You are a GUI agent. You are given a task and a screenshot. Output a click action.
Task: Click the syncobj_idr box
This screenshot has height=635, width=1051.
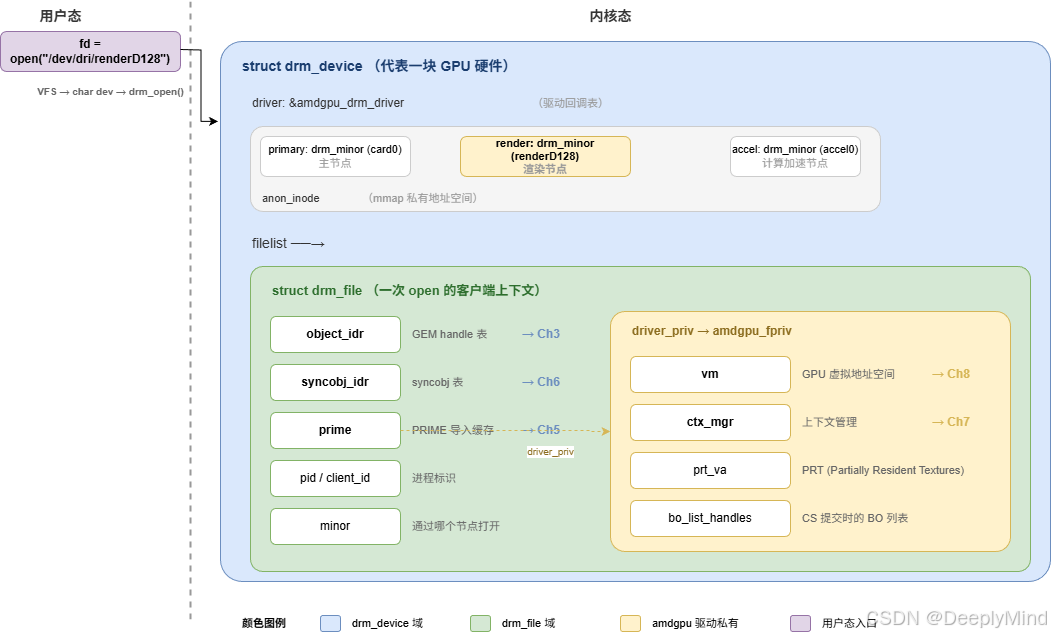[335, 382]
